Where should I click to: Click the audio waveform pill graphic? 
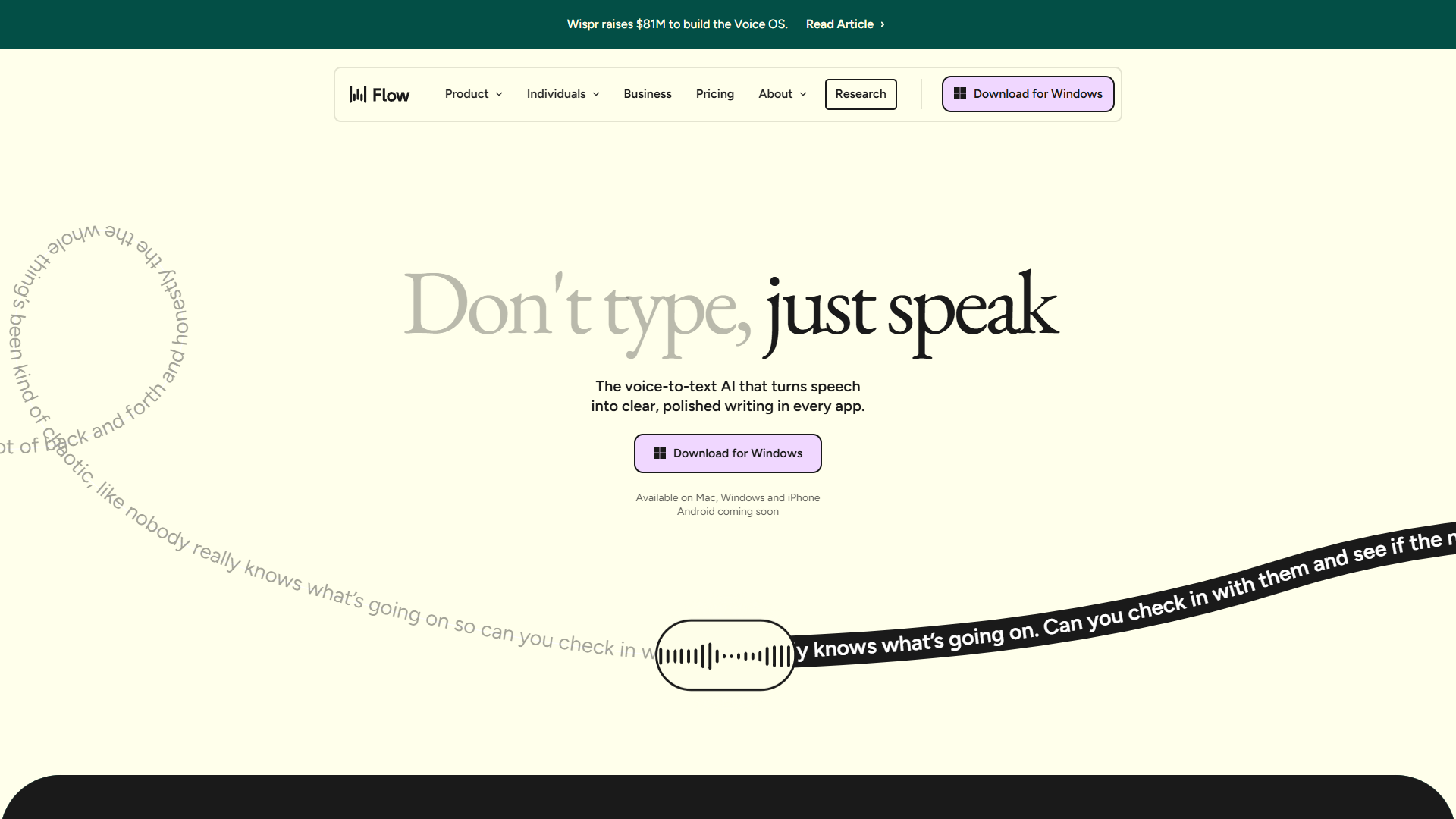pyautogui.click(x=725, y=654)
